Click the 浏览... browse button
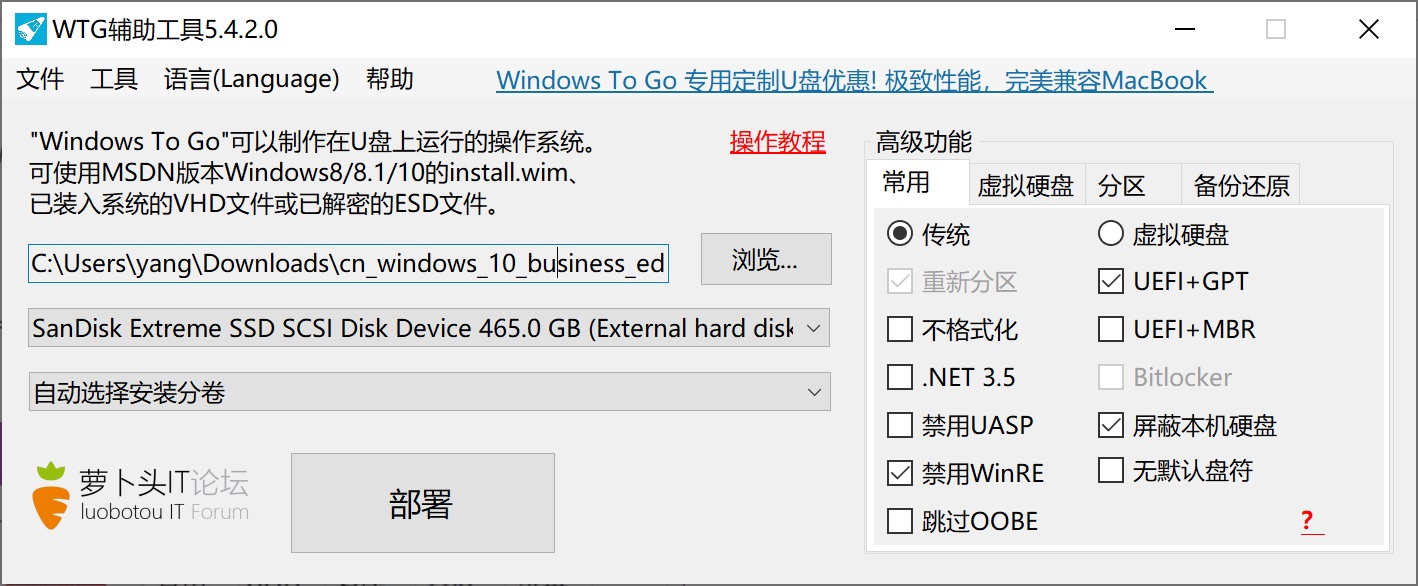The image size is (1418, 586). (x=766, y=260)
